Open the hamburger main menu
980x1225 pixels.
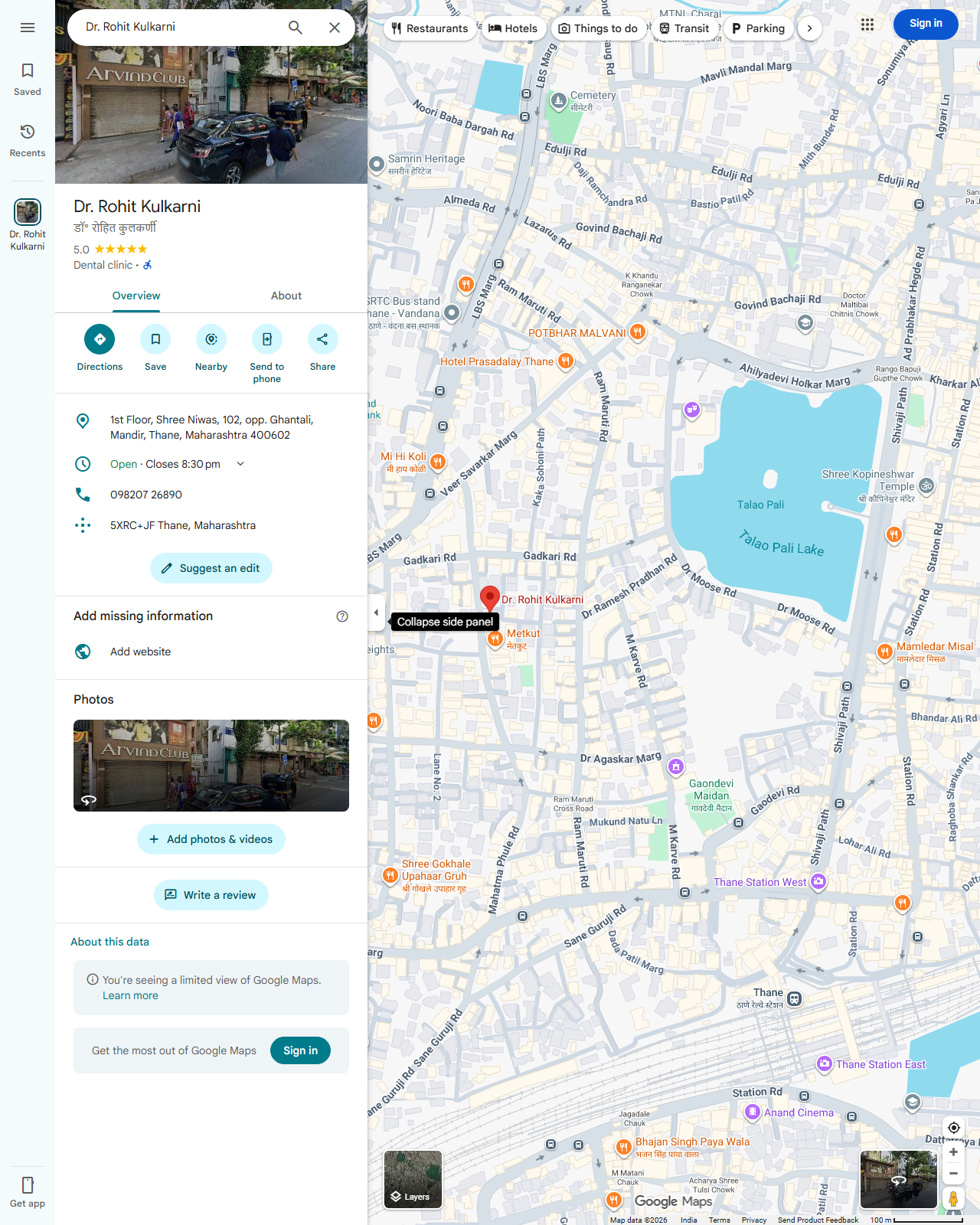(x=28, y=28)
